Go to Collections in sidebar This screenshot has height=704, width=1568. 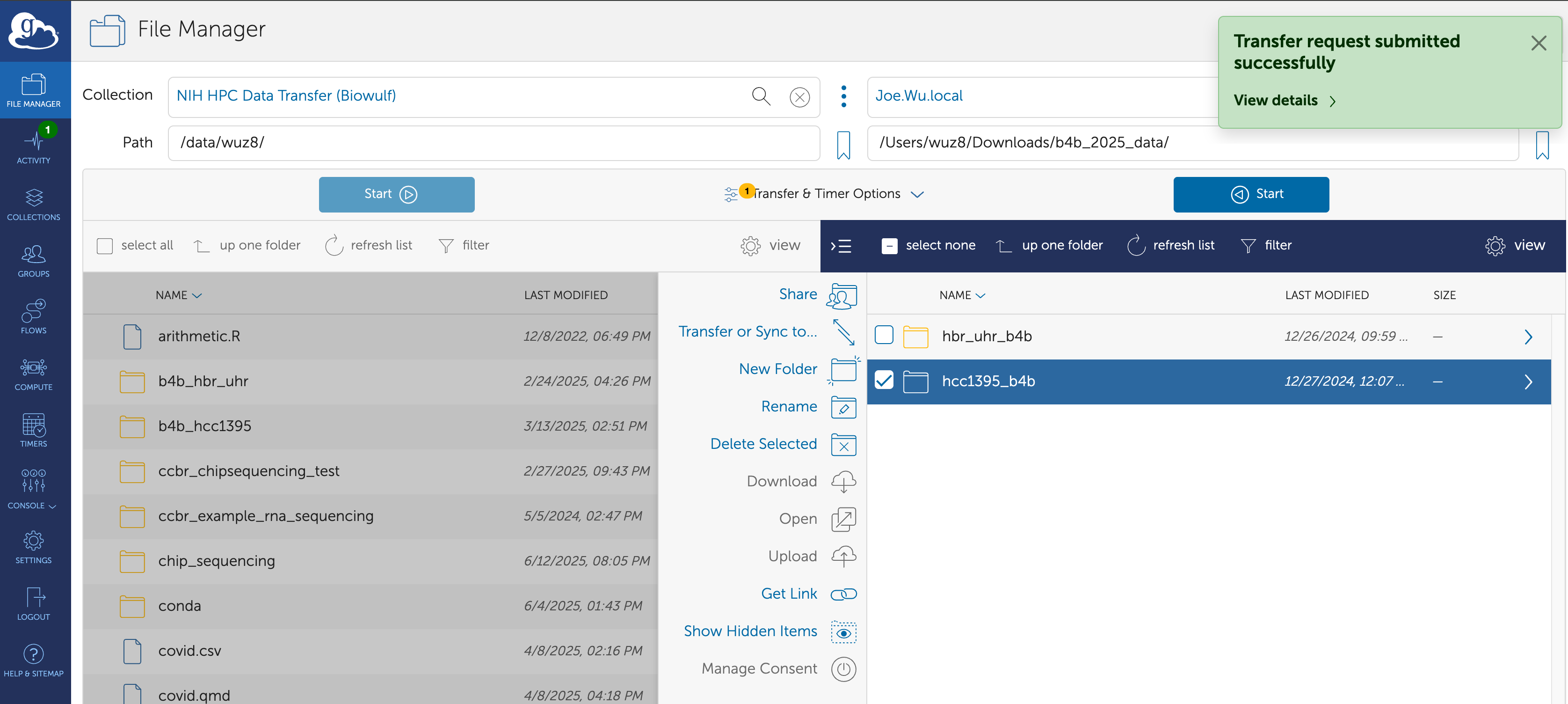click(x=34, y=204)
